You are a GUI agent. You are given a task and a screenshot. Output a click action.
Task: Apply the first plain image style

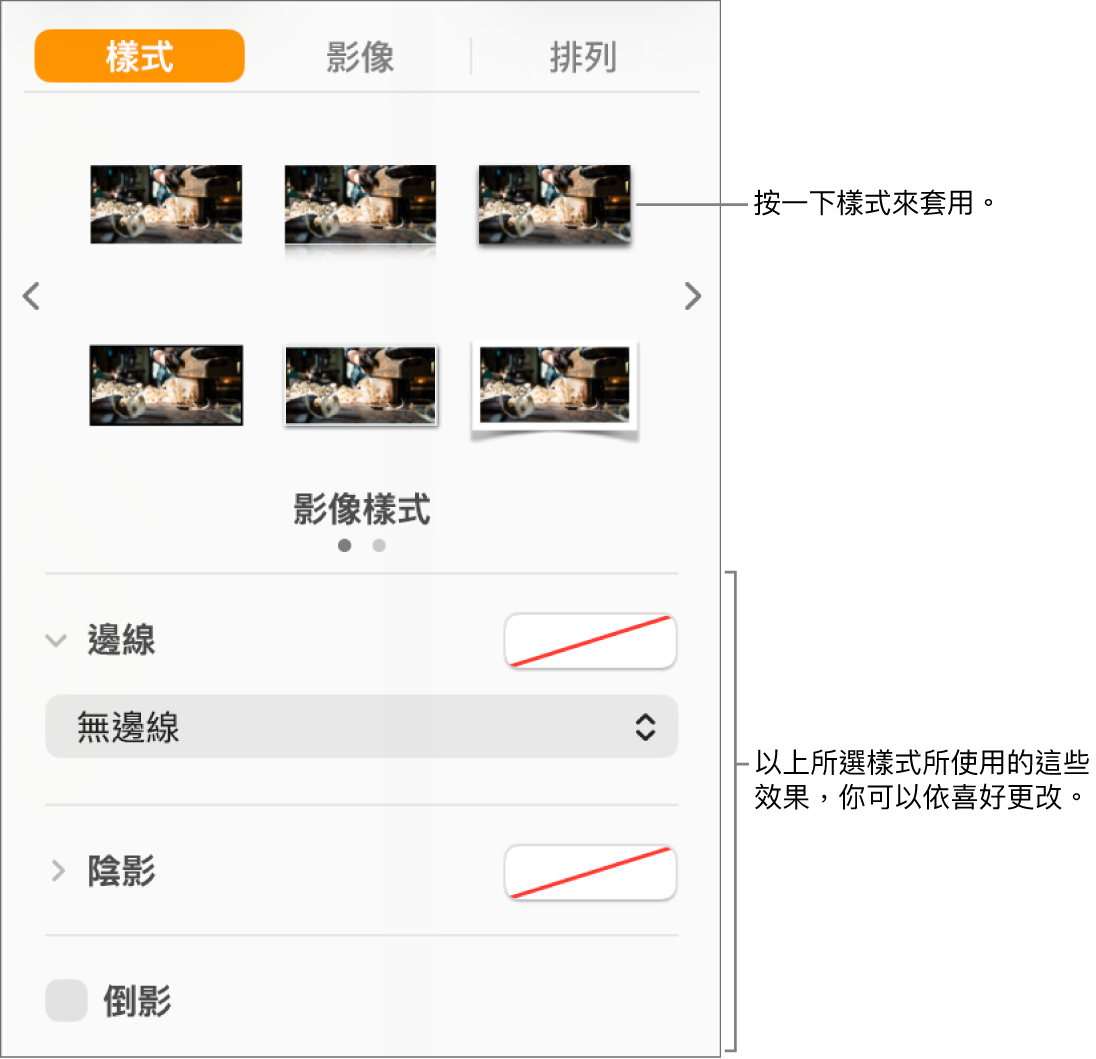(166, 204)
